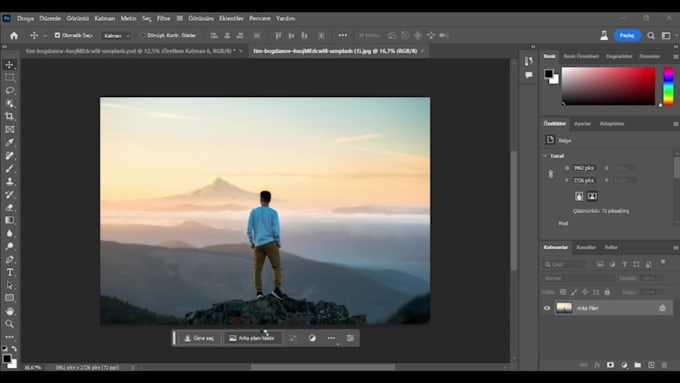Screen dimensions: 680x383
Task: Select the Blur tool
Action: click(x=10, y=233)
